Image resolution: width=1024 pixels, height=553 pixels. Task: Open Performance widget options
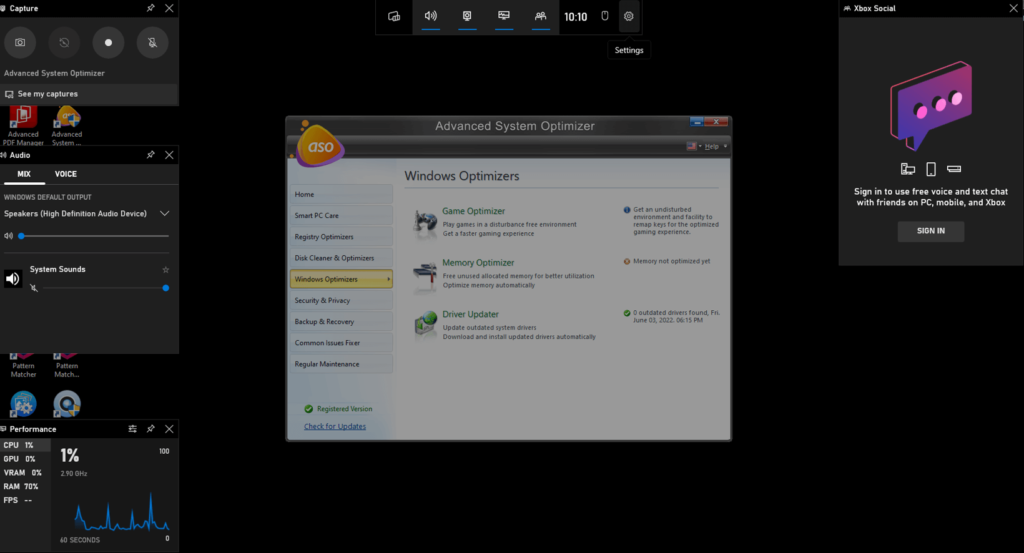[x=133, y=429]
